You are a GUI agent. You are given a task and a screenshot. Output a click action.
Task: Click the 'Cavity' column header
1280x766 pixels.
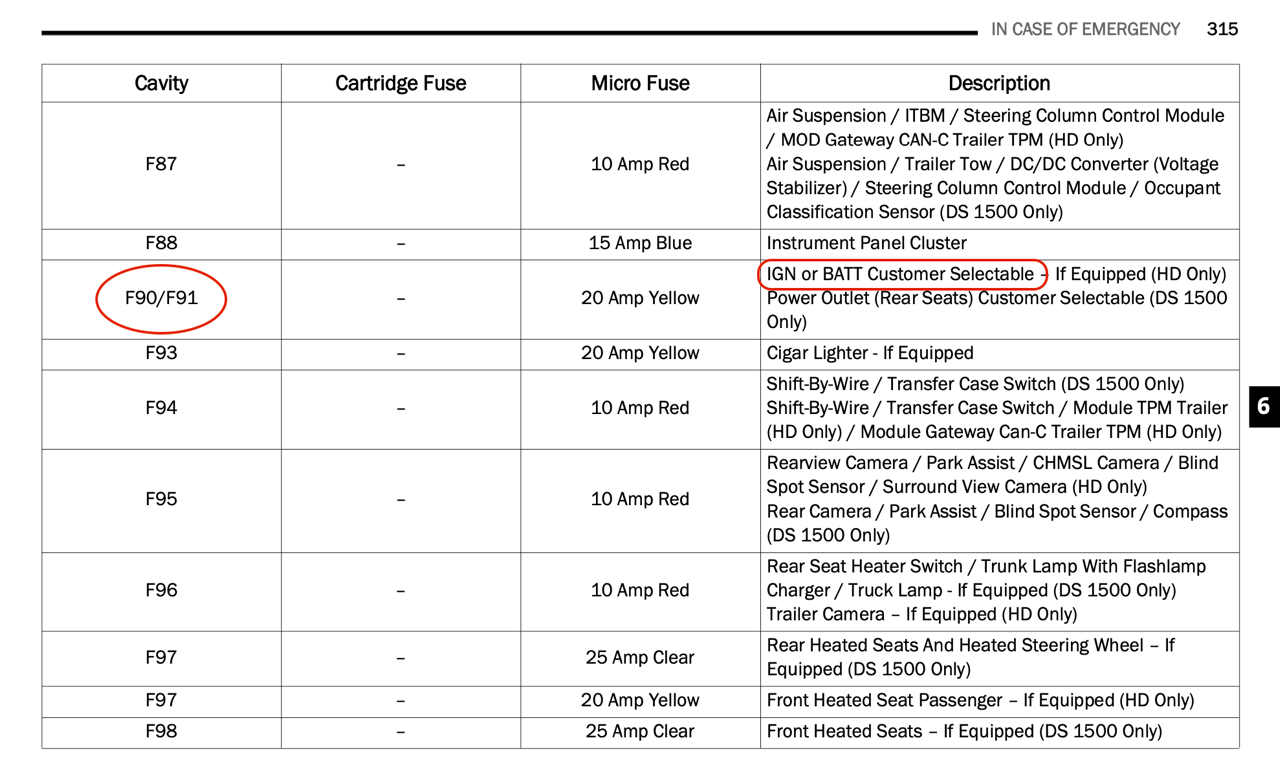(161, 83)
